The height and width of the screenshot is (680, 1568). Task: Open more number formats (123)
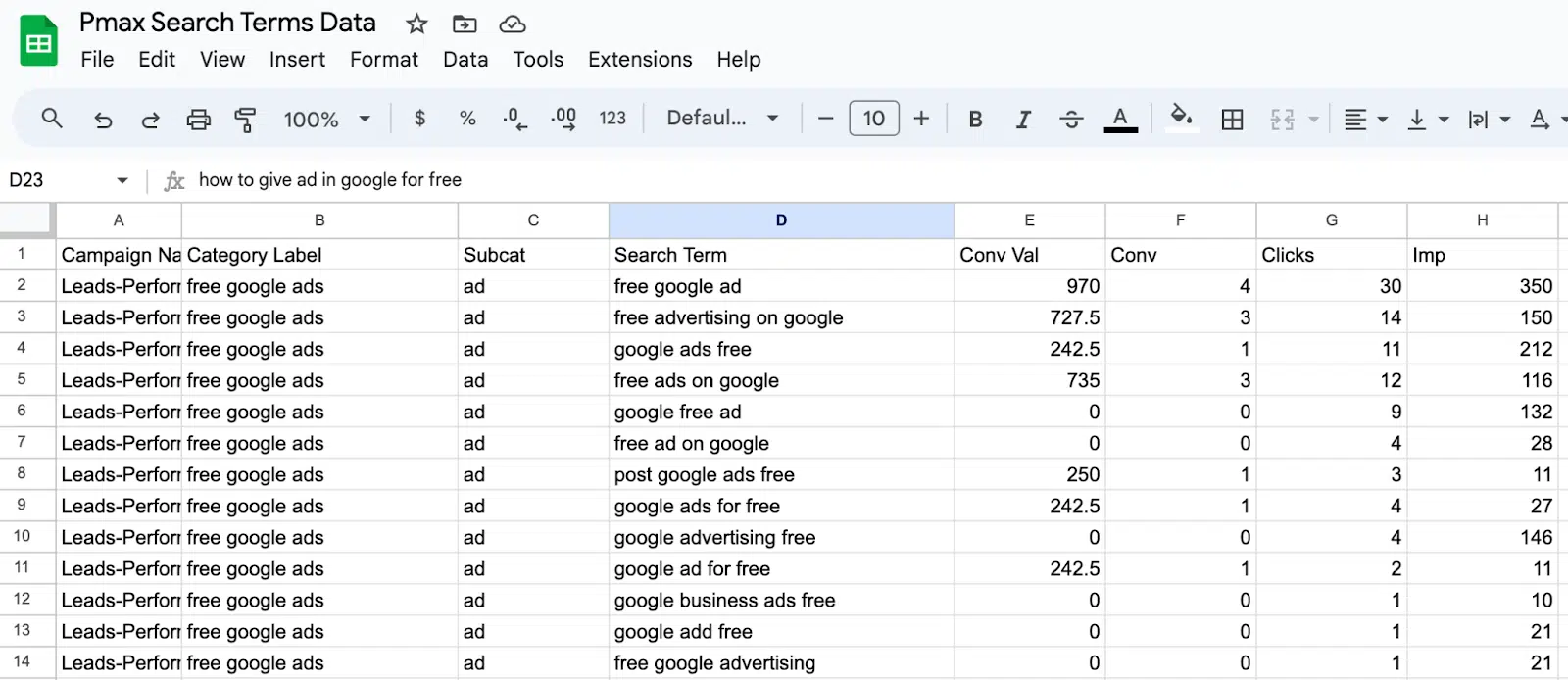tap(612, 119)
